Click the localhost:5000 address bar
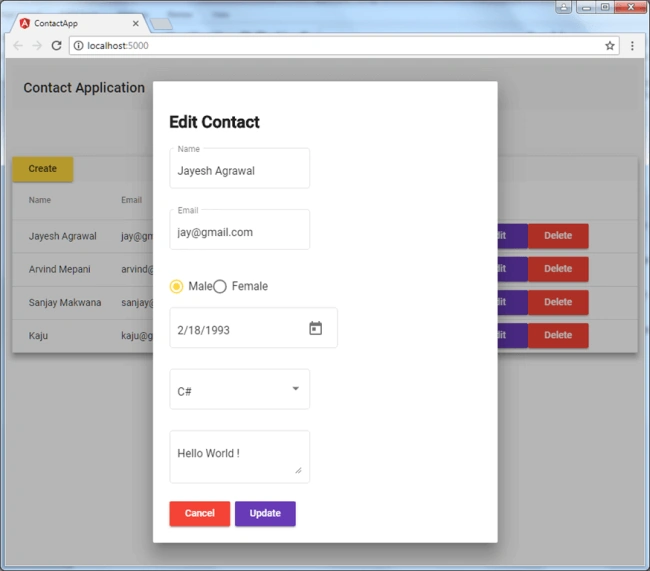Viewport: 650px width, 571px height. [x=344, y=46]
